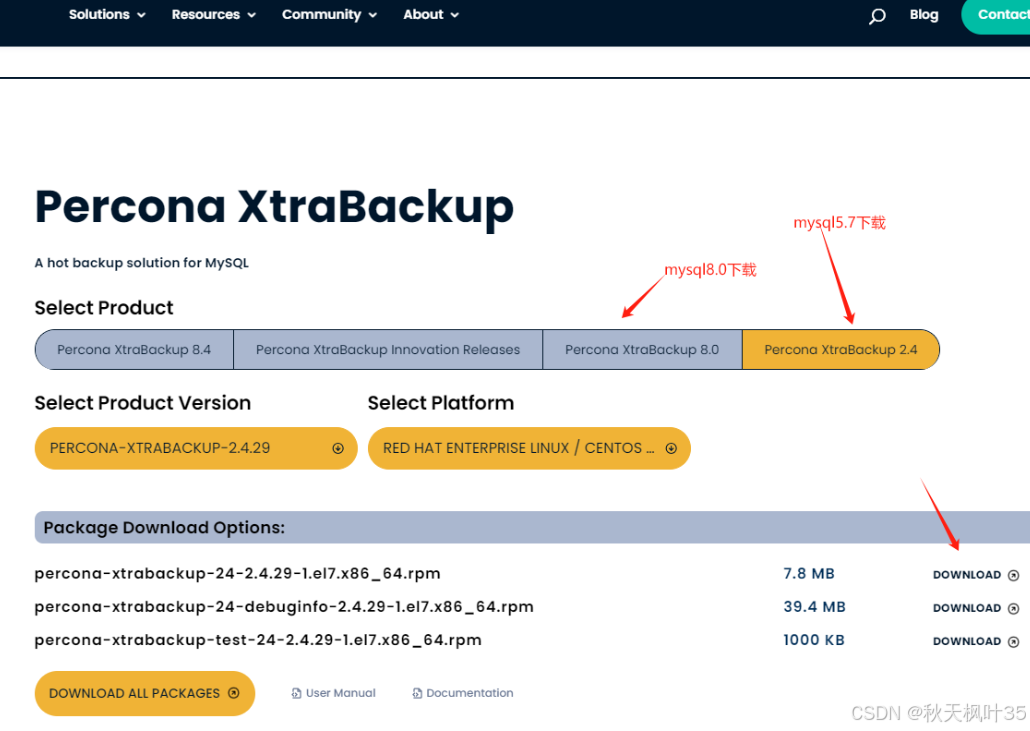Open product version dropdown PERCONA-XTRABACKUP-2.4.29
Viewport: 1030px width, 731px height.
(x=196, y=449)
